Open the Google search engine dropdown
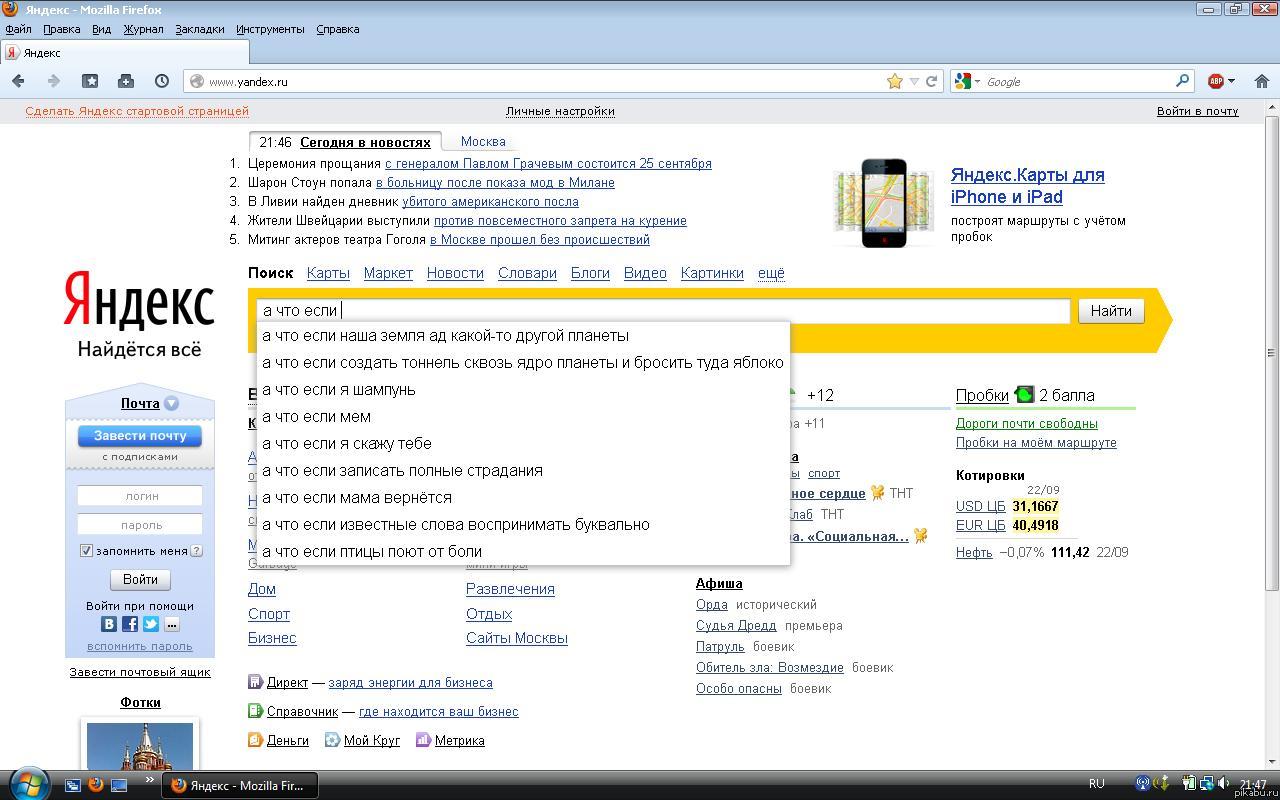 (968, 81)
